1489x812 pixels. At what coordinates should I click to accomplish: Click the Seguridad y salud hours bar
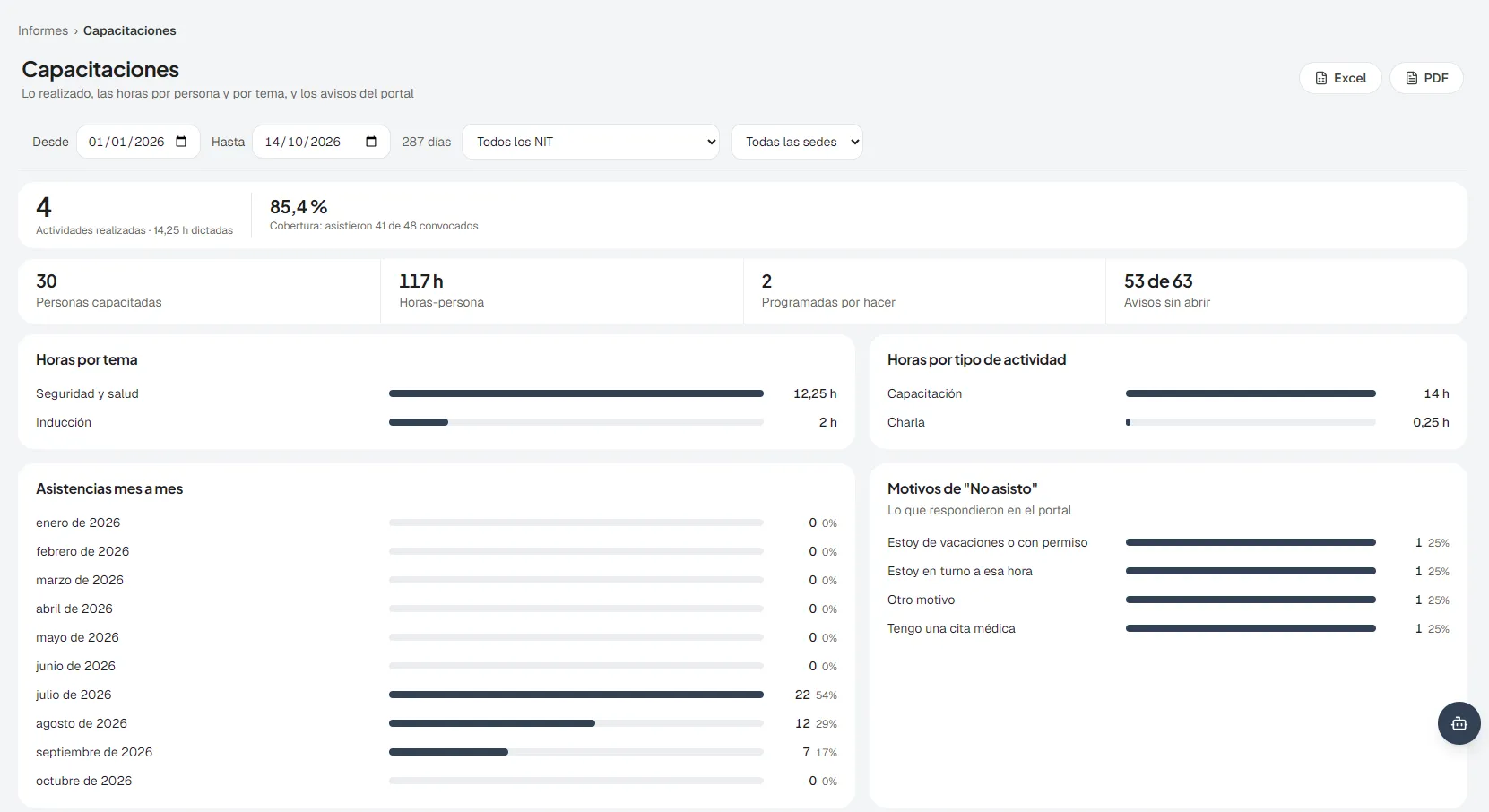(576, 393)
